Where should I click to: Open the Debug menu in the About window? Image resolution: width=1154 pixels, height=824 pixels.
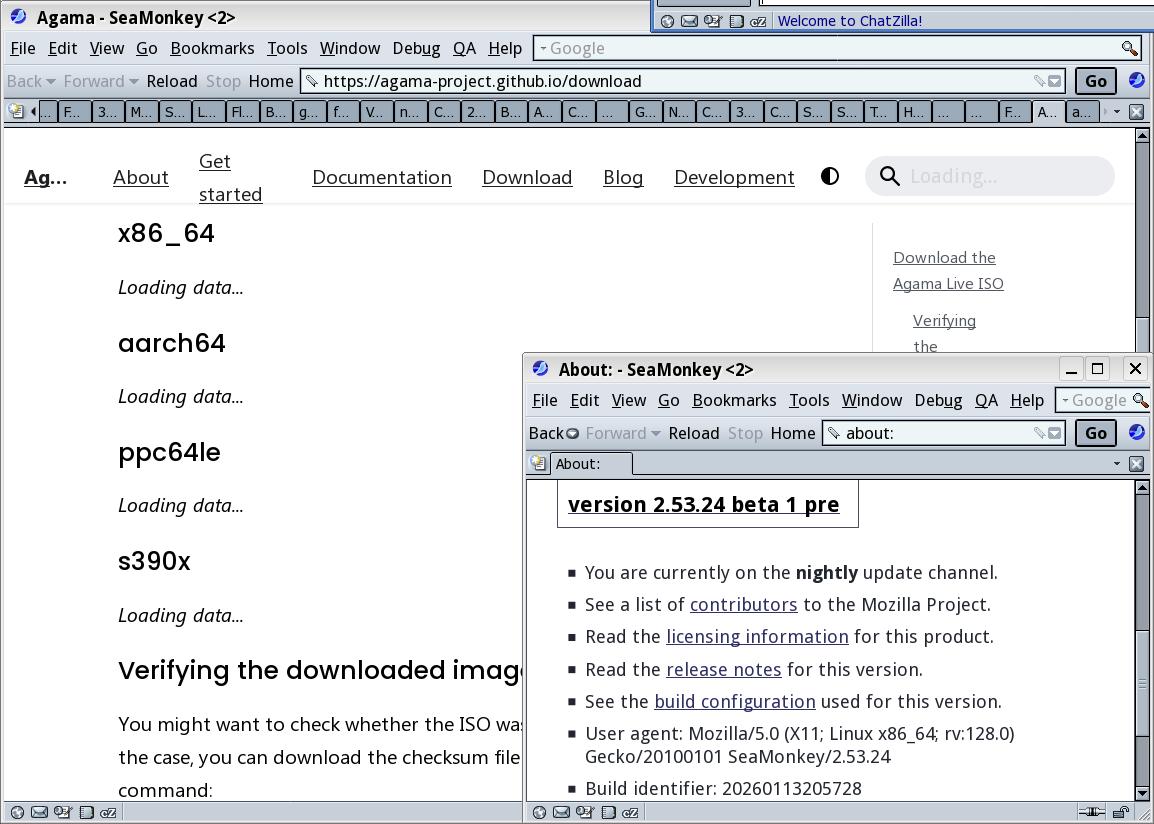tap(937, 400)
